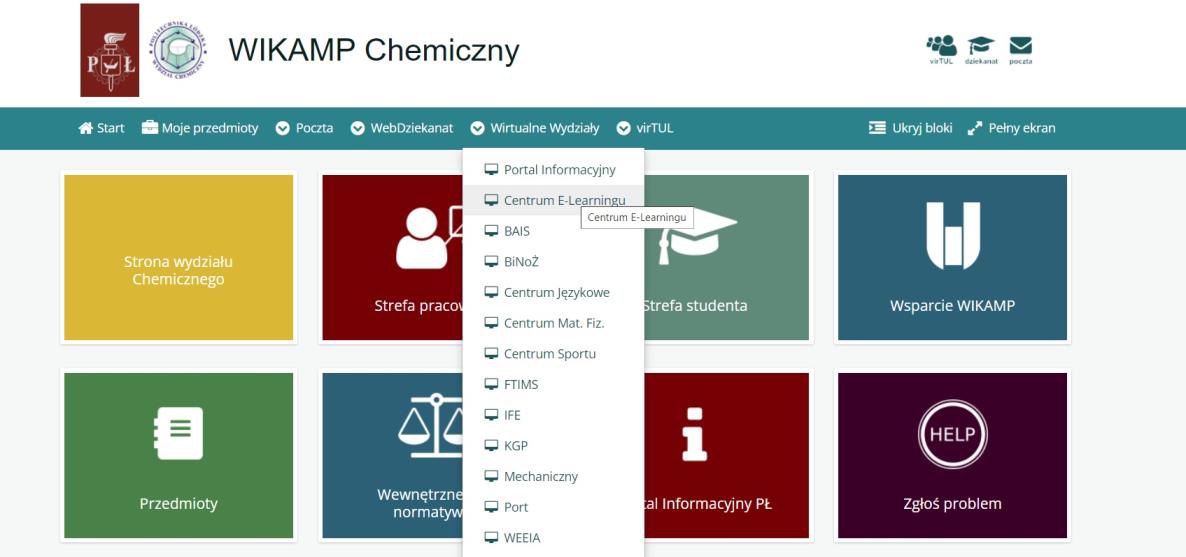Open dziekanat graduation cap icon
Image resolution: width=1186 pixels, height=557 pixels.
pyautogui.click(x=981, y=47)
